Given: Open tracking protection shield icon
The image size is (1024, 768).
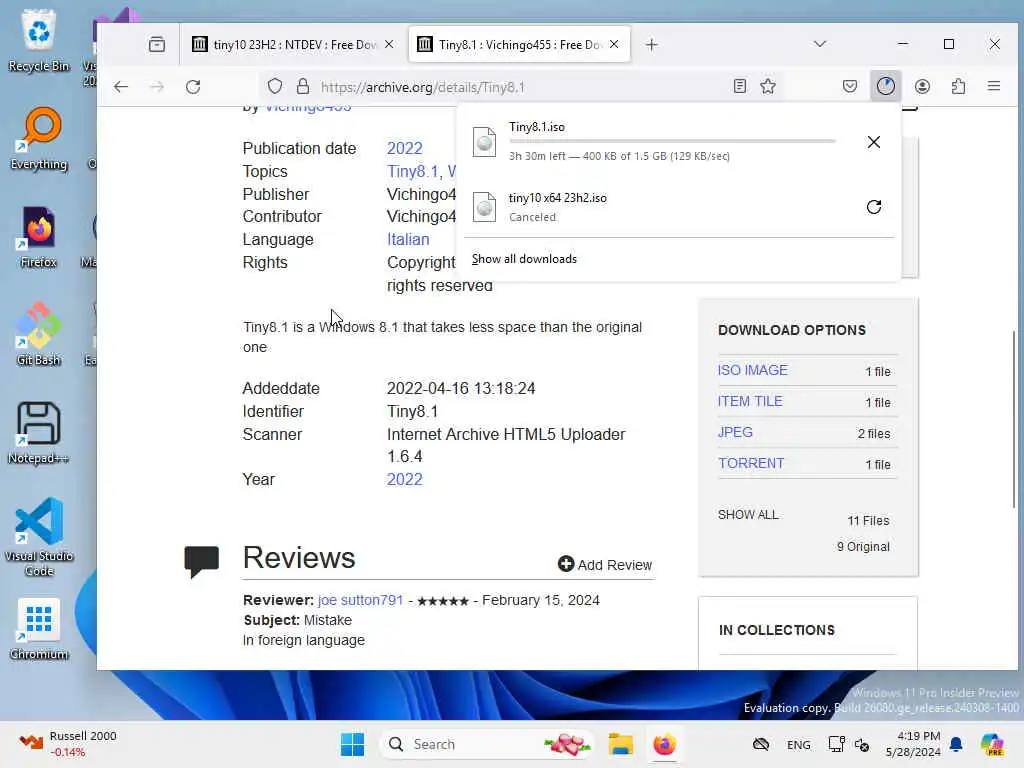Looking at the screenshot, I should click(275, 87).
